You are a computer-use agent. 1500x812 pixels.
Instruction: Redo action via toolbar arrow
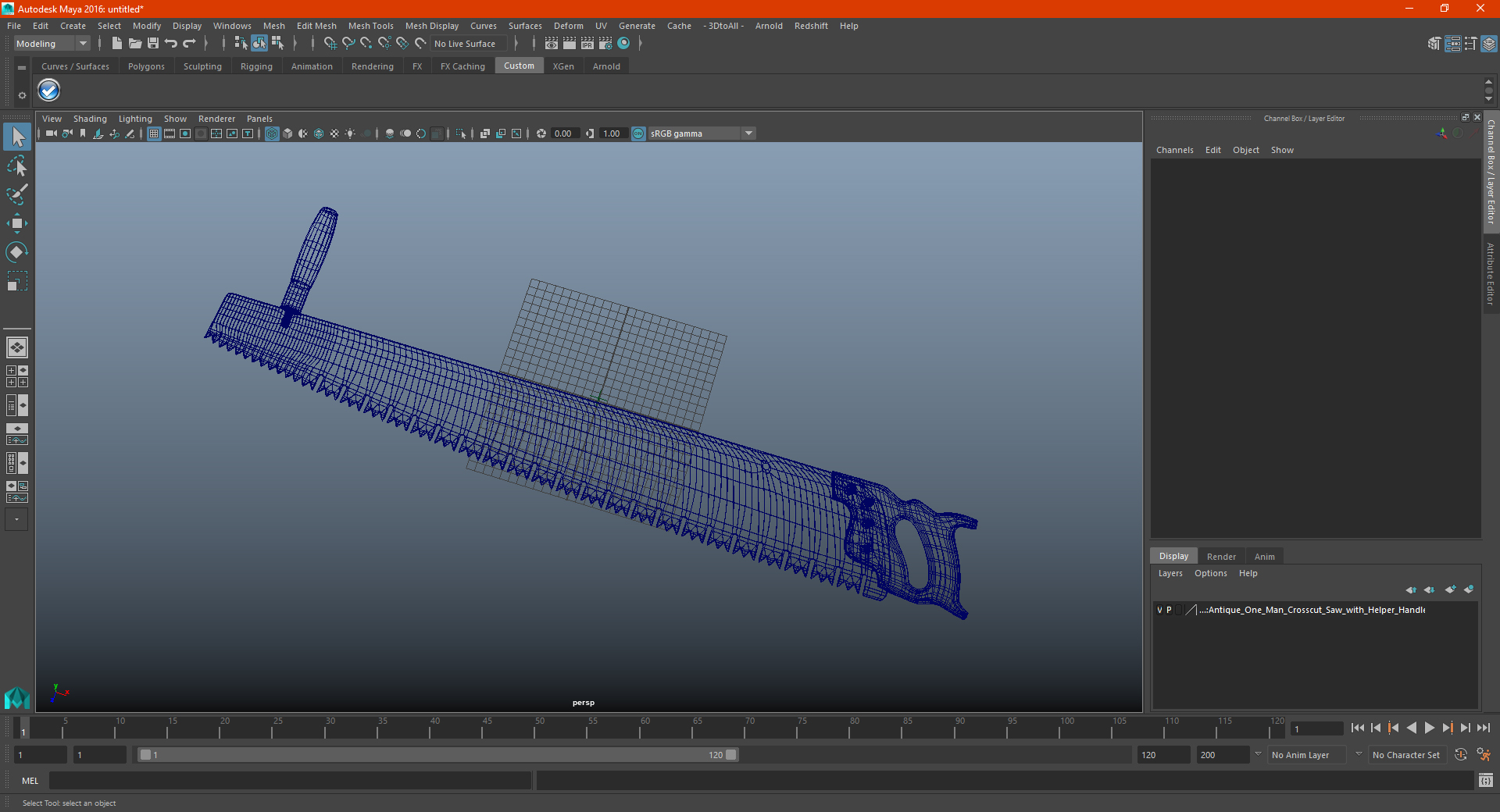click(x=189, y=44)
